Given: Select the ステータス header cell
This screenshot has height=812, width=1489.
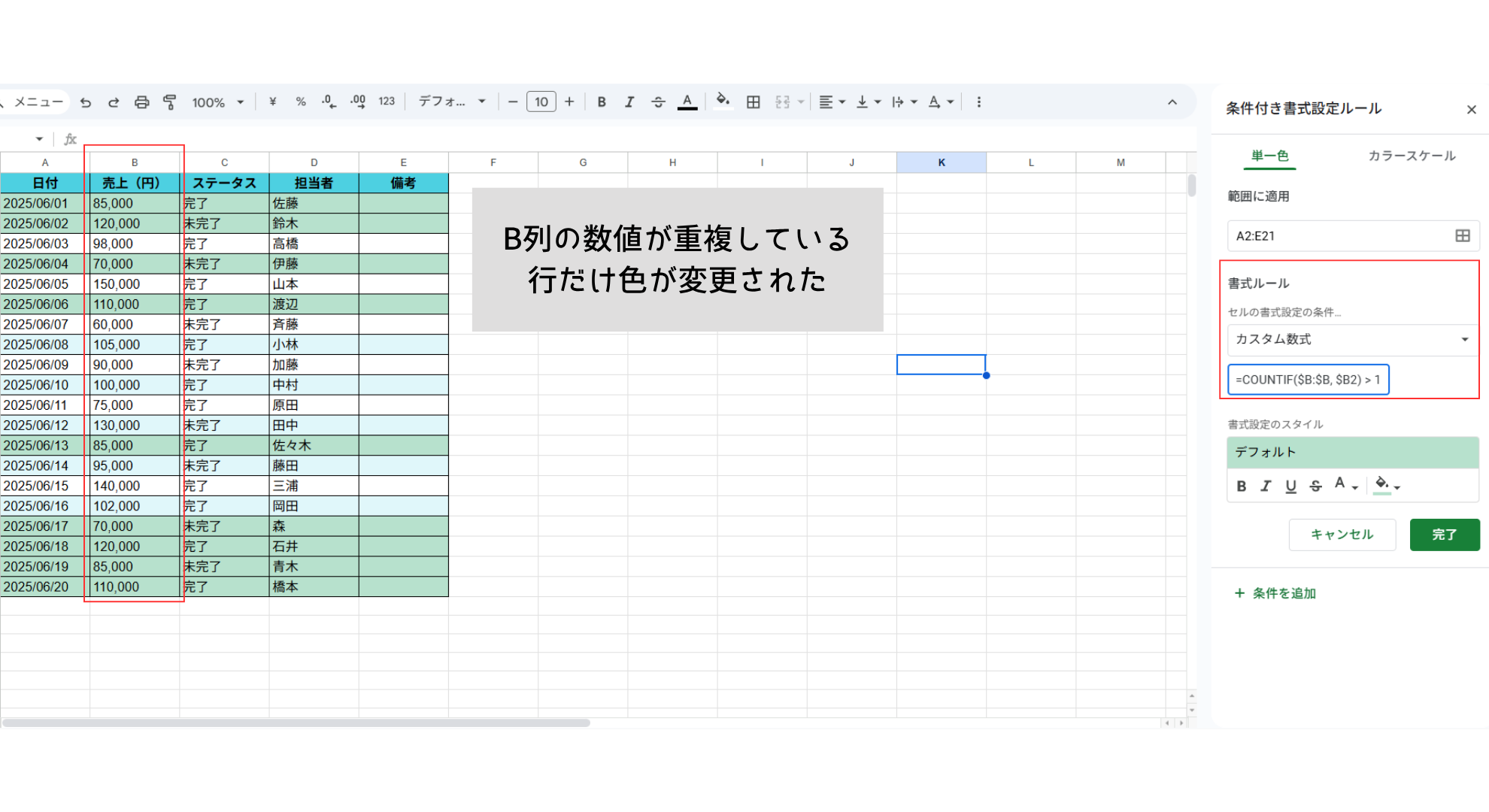Looking at the screenshot, I should (x=224, y=183).
